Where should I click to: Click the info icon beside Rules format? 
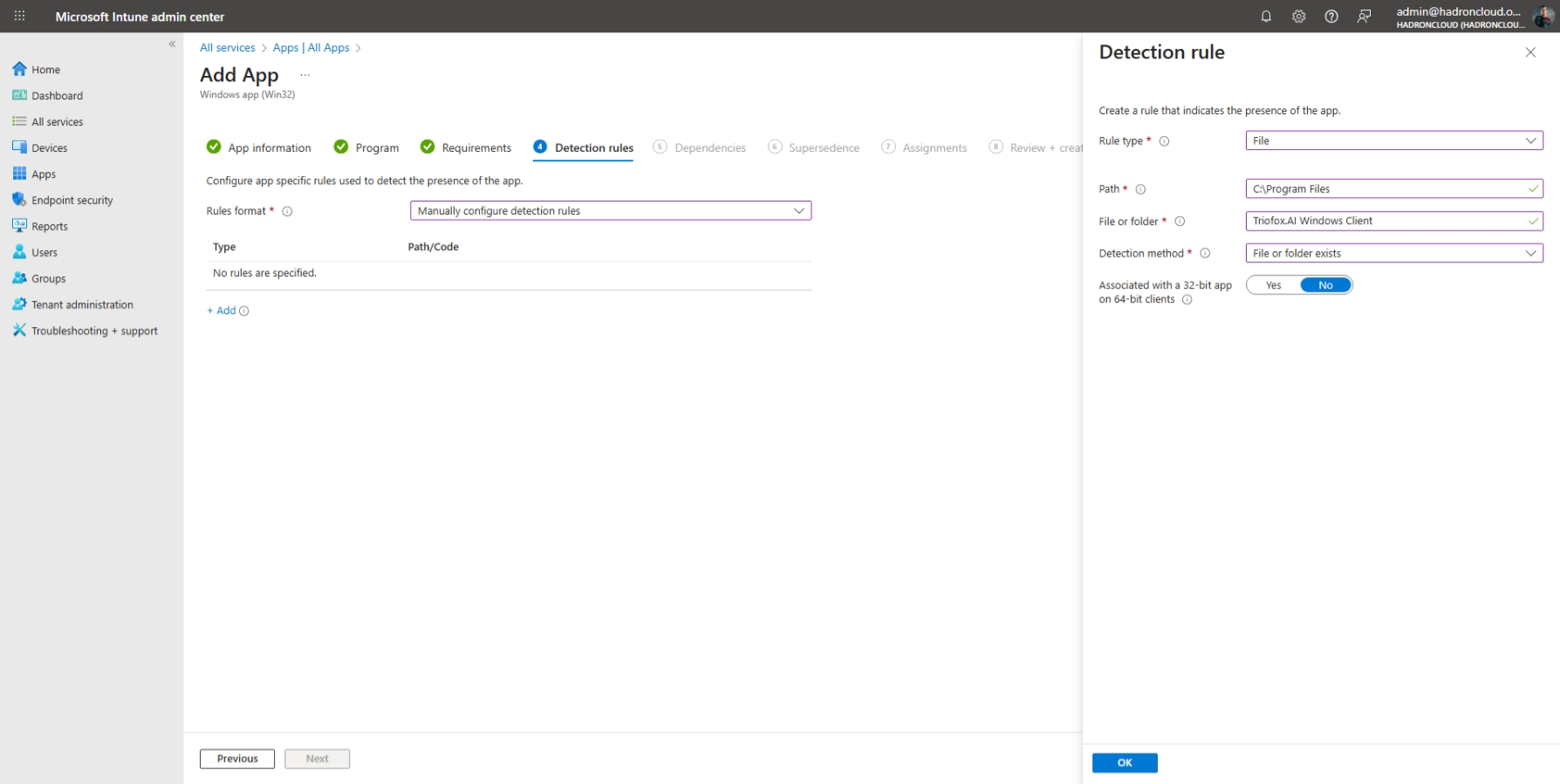click(287, 211)
